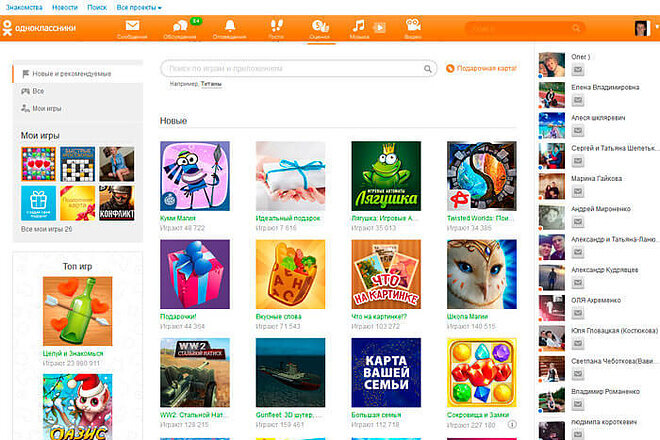Image resolution: width=660 pixels, height=440 pixels.
Task: Select Новые и рекомендуемые in the sidebar
Action: point(77,74)
